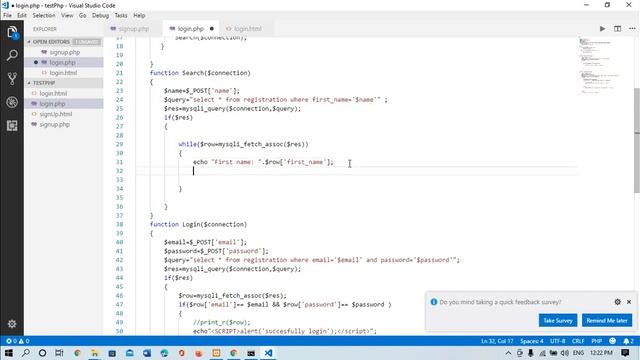Open the Debug menu
640x360 pixels.
click(x=100, y=15)
